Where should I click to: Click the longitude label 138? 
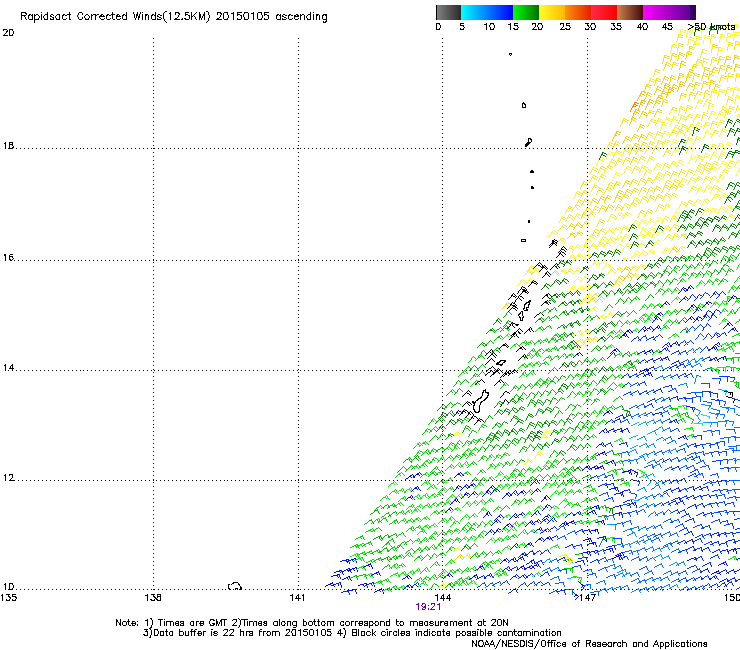(153, 598)
